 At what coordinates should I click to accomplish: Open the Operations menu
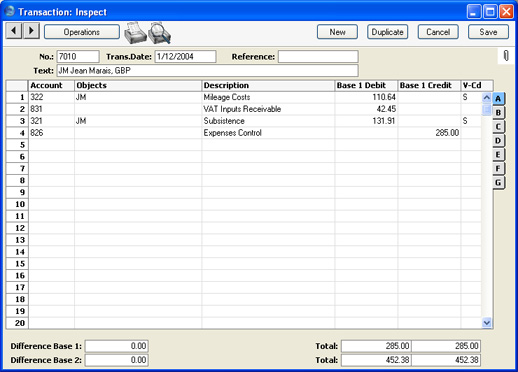click(82, 32)
